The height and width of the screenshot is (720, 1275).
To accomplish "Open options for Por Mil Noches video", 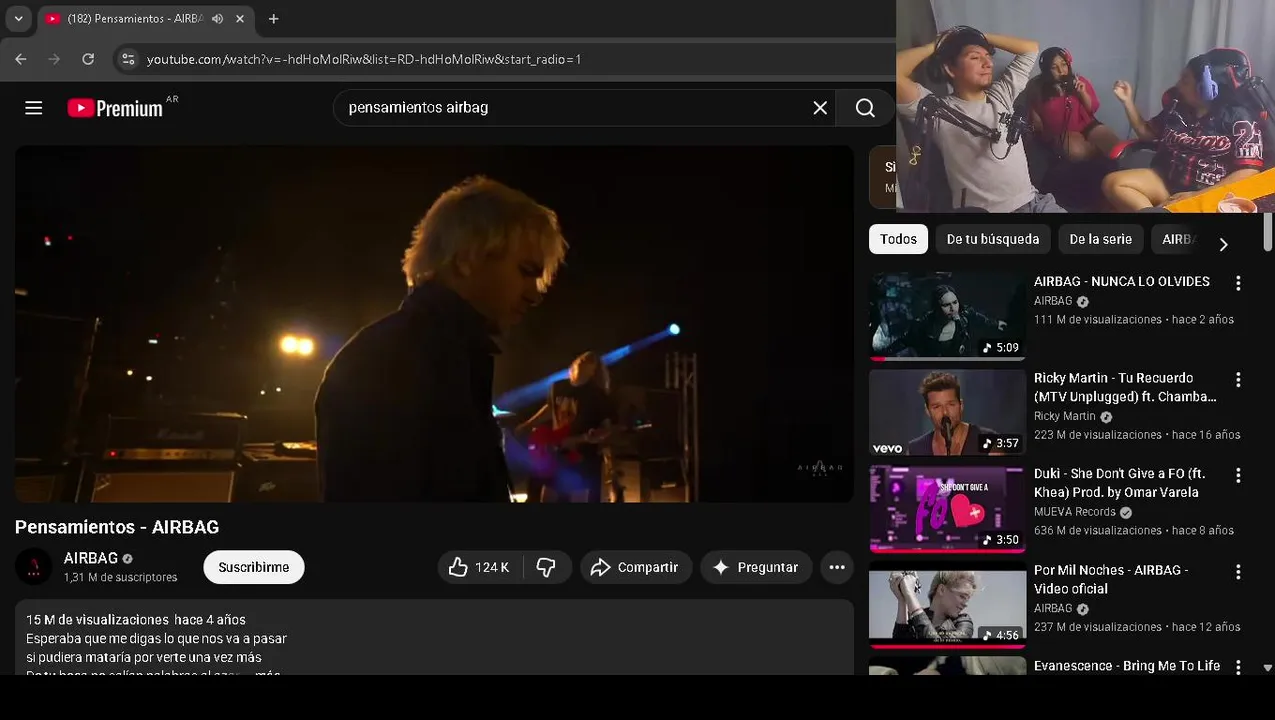I will click(1238, 572).
